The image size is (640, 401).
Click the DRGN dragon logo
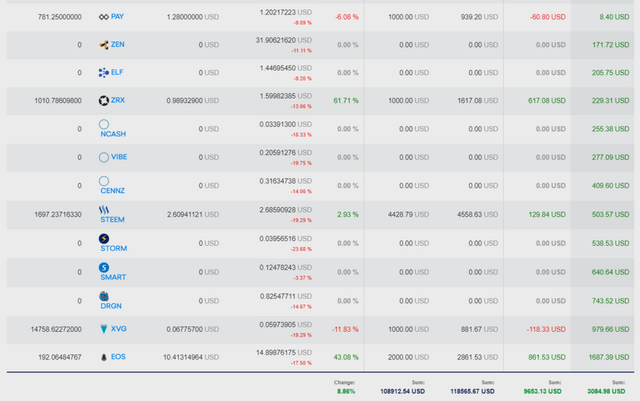click(x=104, y=296)
